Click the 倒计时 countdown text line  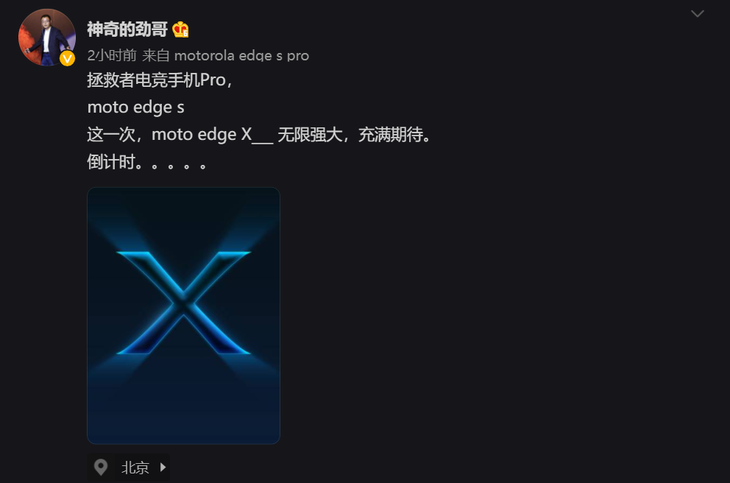(147, 163)
